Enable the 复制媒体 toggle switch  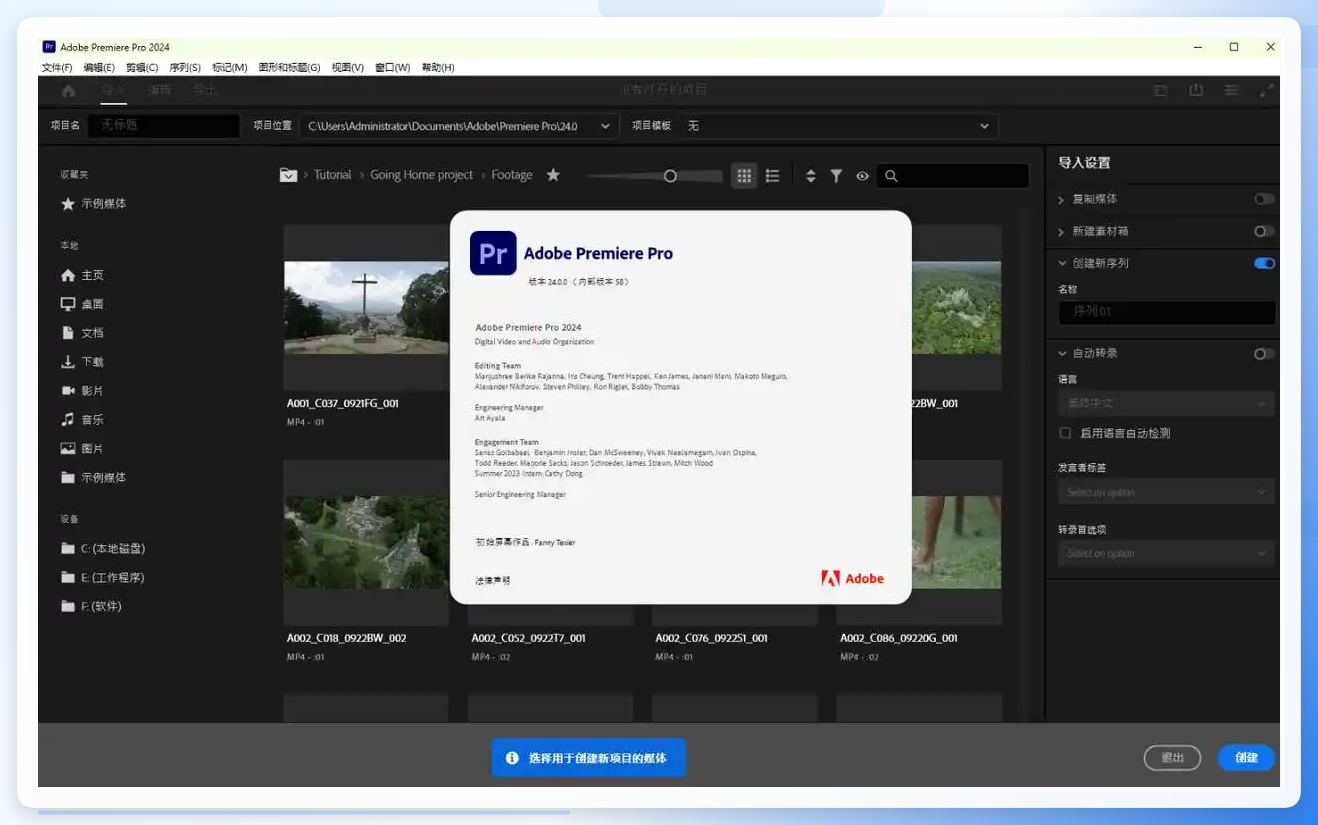pos(1264,199)
